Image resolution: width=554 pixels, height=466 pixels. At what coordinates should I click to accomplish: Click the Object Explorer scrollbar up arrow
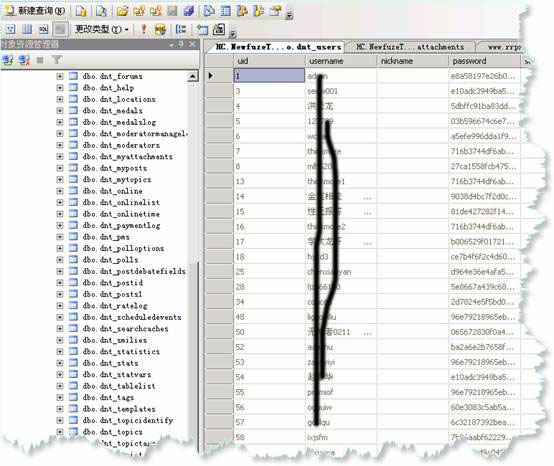click(x=193, y=76)
